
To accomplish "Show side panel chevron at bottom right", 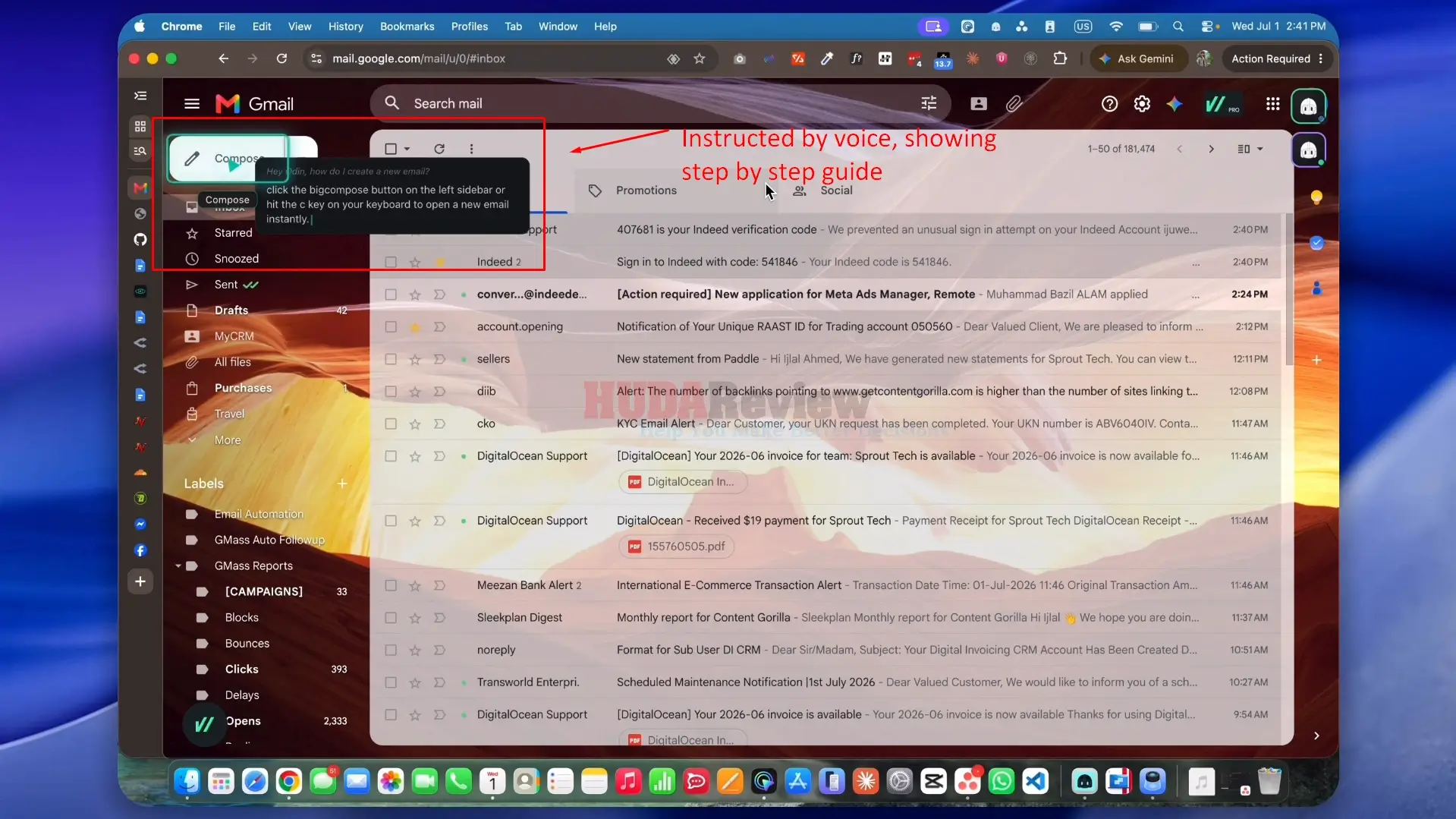I will tap(1316, 736).
